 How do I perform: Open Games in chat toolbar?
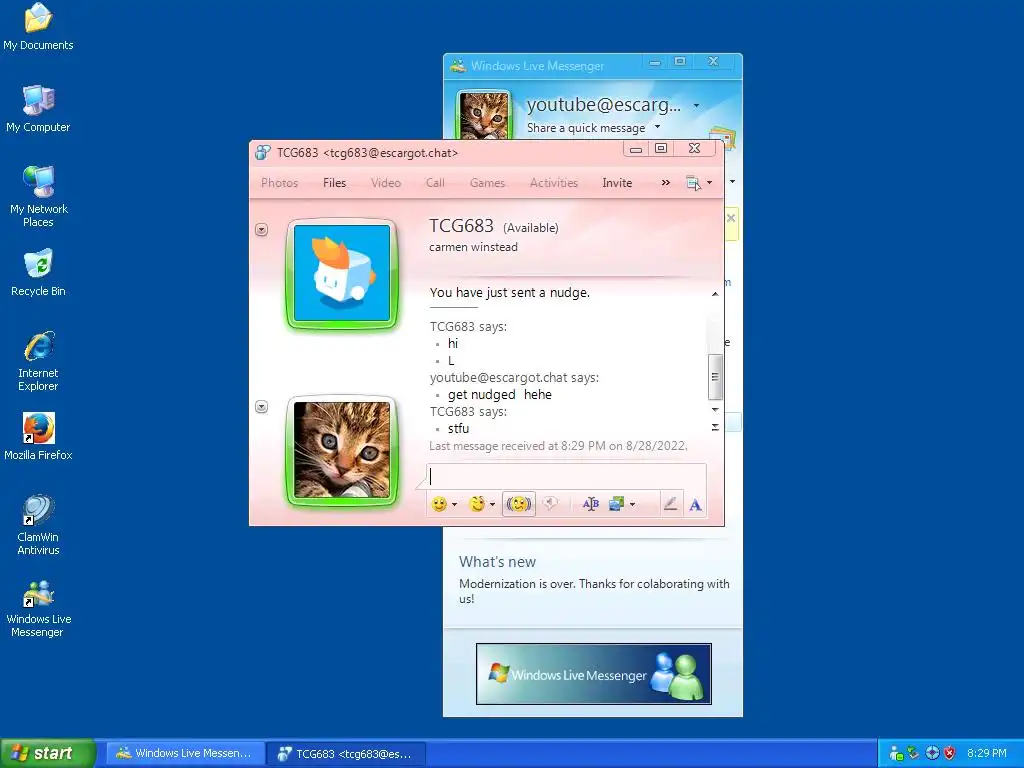[487, 183]
